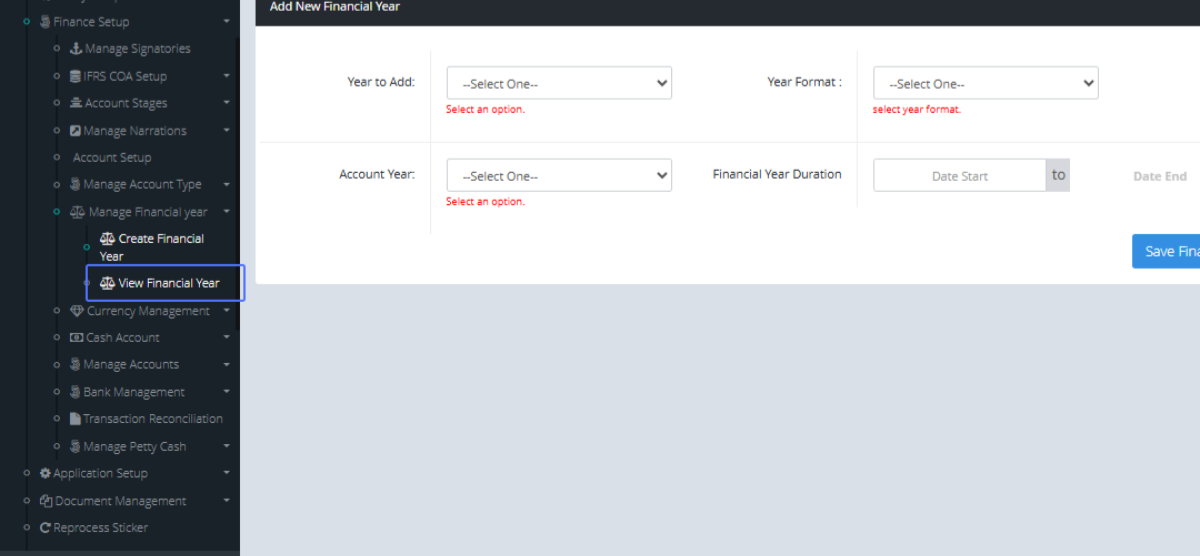Click the Date End field
1200x556 pixels.
point(1159,176)
